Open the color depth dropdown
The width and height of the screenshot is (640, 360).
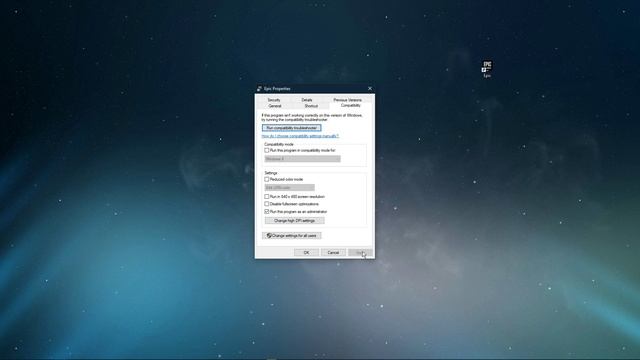290,188
